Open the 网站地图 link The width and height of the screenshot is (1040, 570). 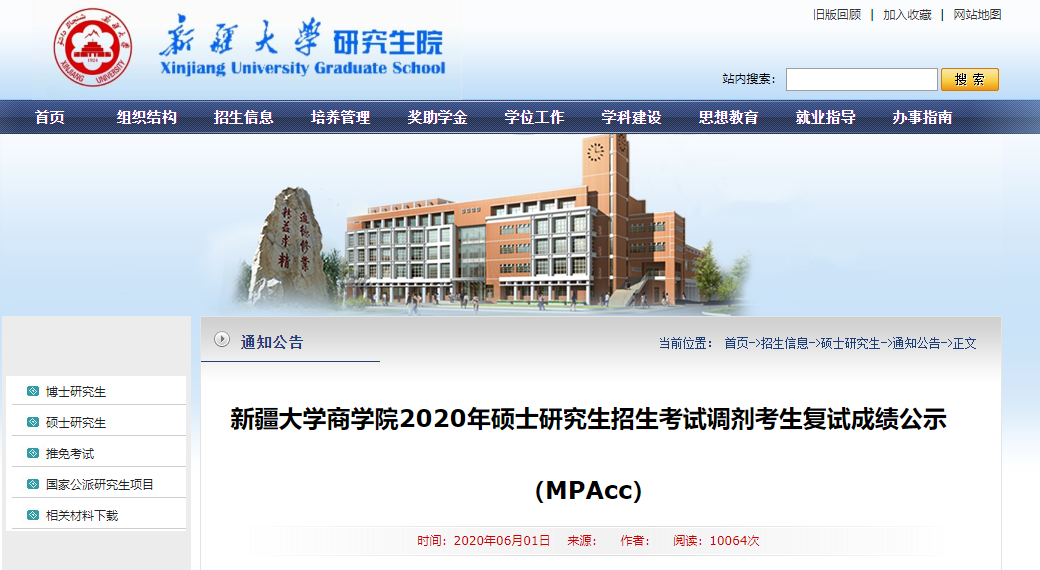tap(977, 15)
